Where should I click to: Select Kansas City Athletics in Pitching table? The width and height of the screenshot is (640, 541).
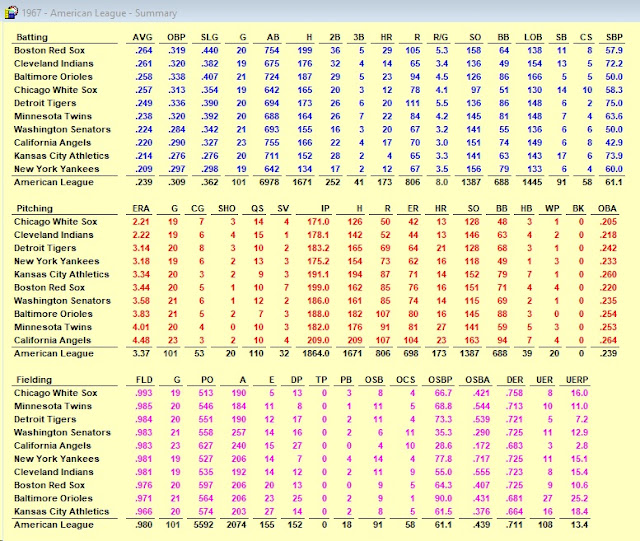pos(61,274)
